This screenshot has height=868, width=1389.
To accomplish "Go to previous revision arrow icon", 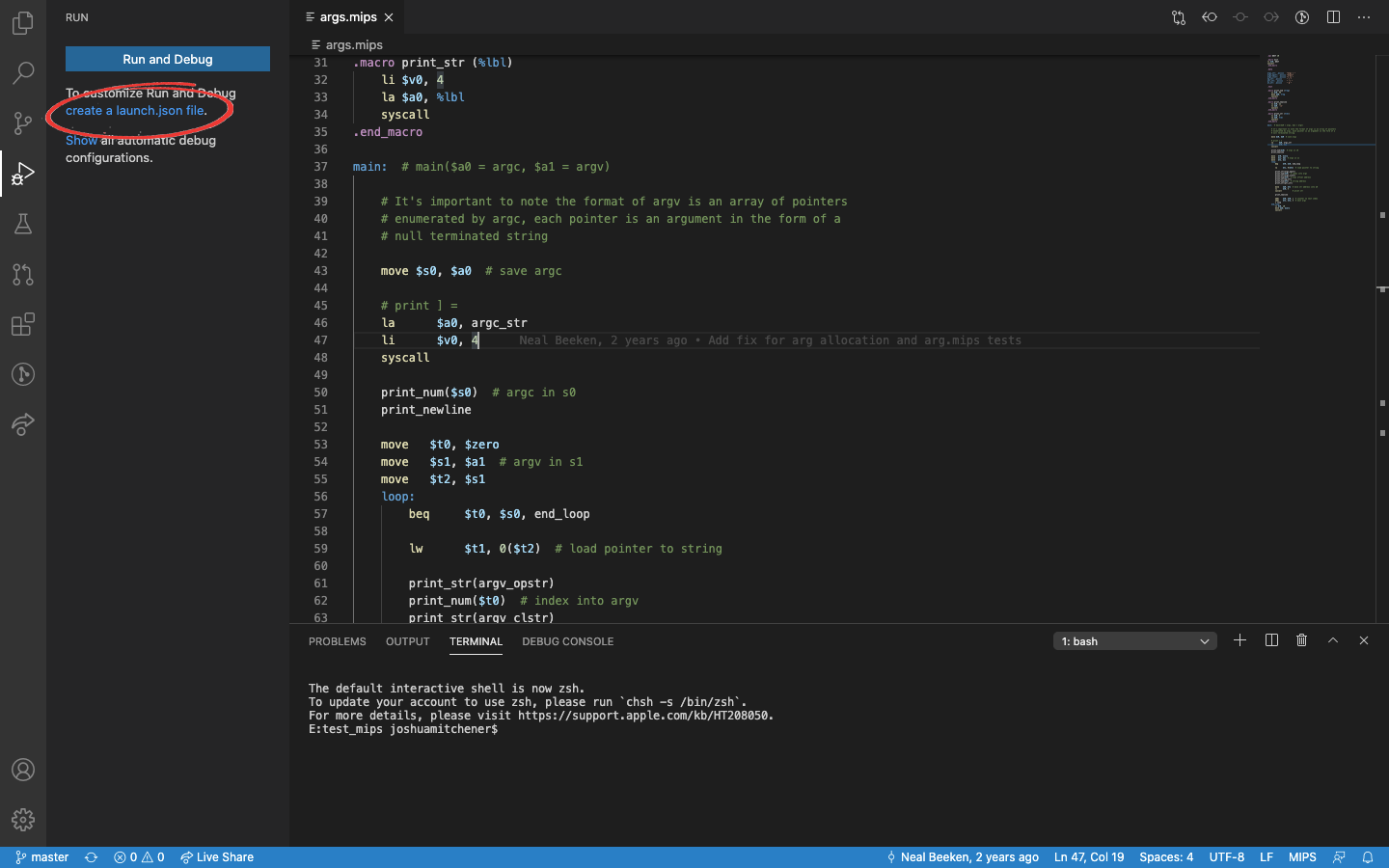I will (x=1210, y=17).
